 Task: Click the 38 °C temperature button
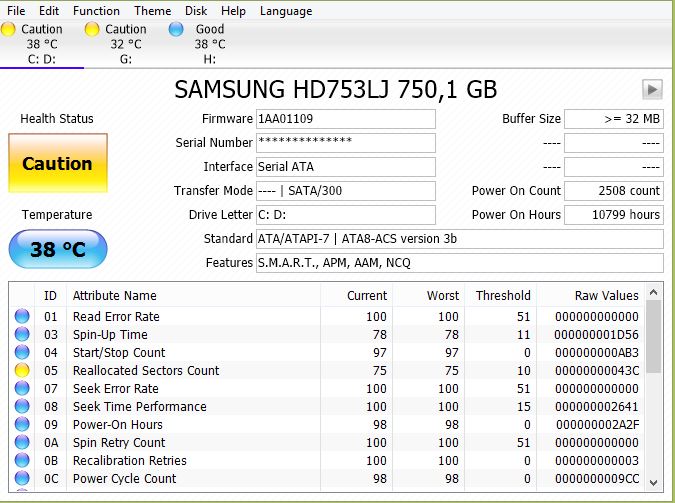click(x=58, y=249)
